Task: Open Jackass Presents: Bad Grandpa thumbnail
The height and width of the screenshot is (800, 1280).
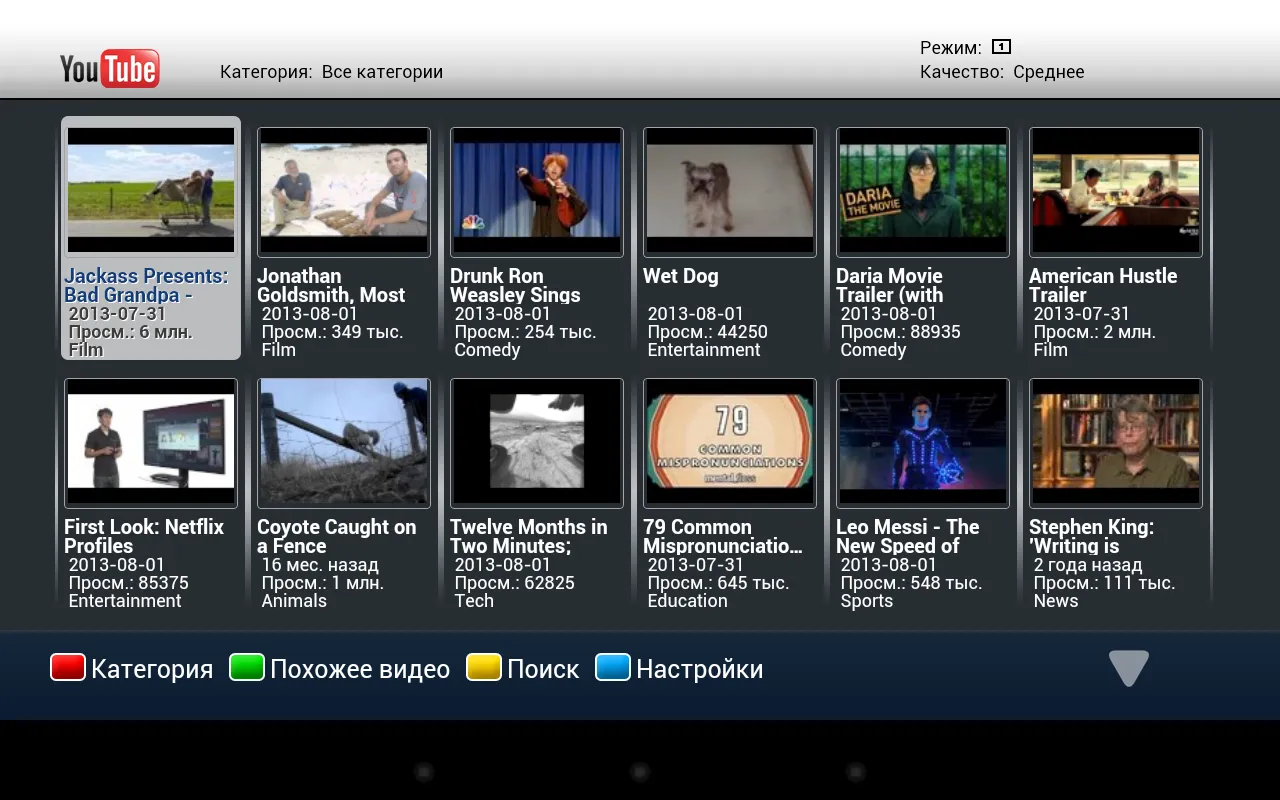Action: 151,190
